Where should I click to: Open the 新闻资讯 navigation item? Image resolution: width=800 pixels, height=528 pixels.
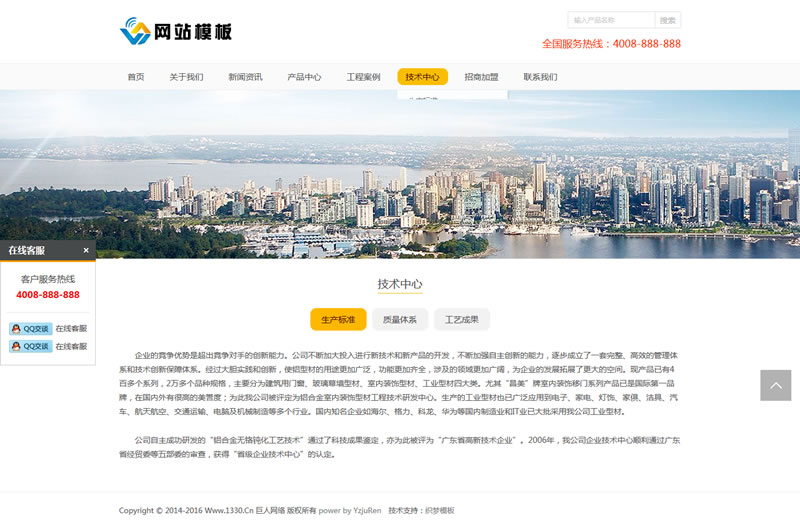tap(245, 77)
